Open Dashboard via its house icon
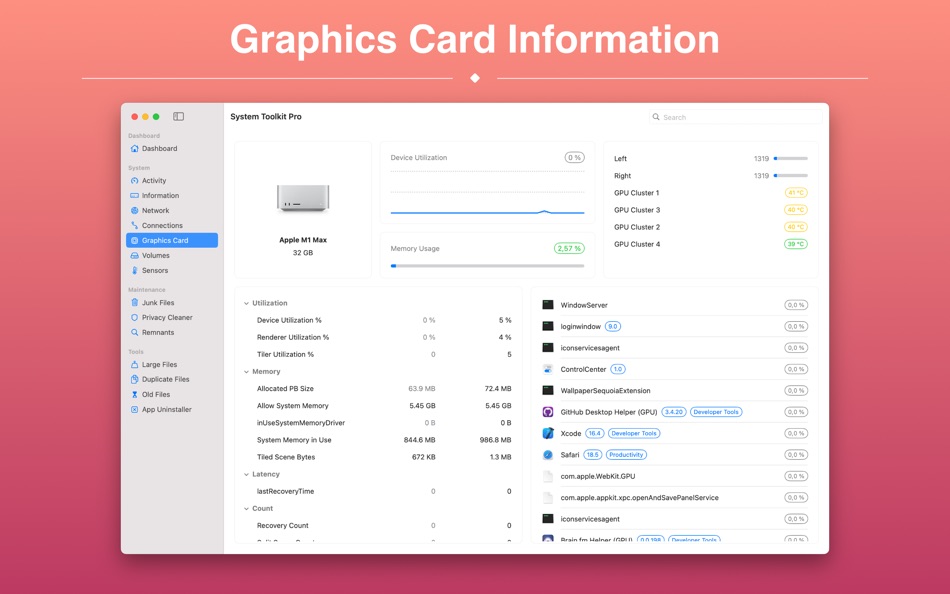950x594 pixels. click(x=135, y=148)
